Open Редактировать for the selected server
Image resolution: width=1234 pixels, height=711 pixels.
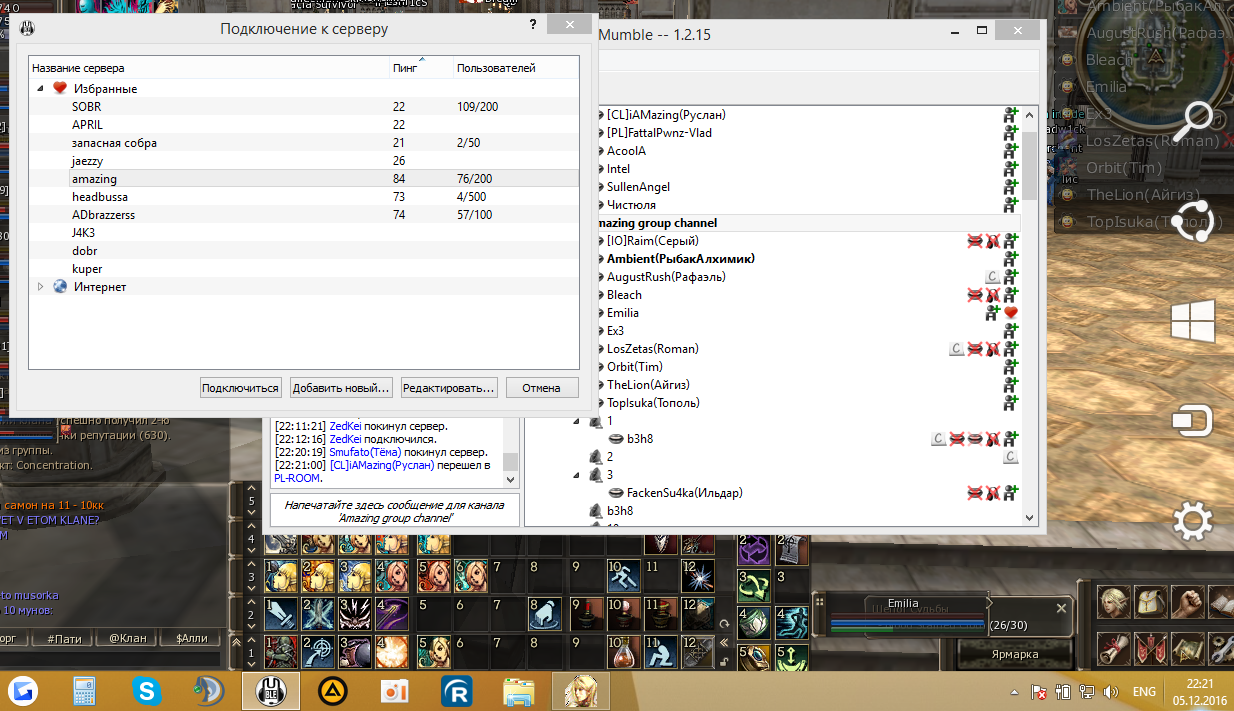coord(448,388)
